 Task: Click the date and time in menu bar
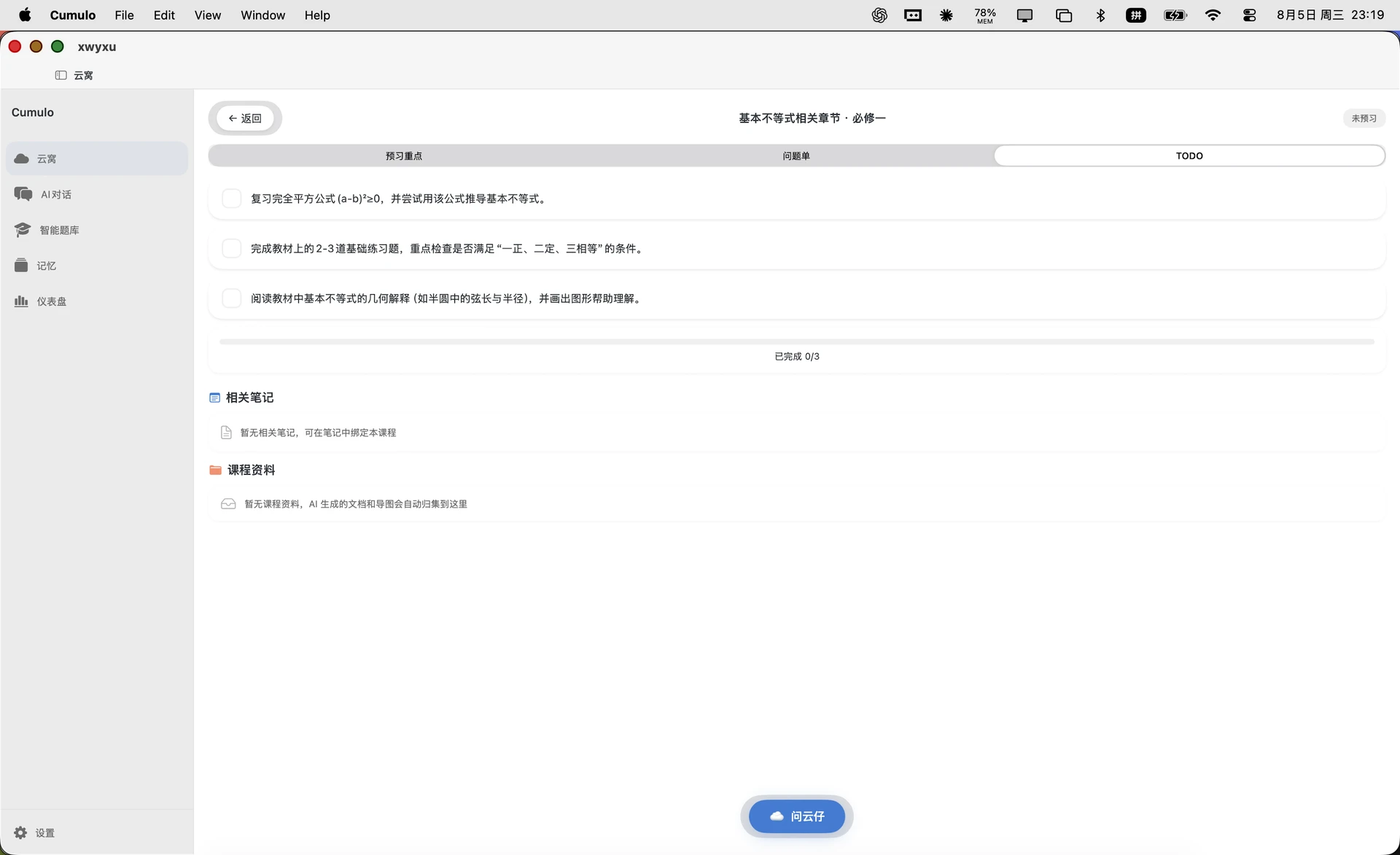[1330, 15]
